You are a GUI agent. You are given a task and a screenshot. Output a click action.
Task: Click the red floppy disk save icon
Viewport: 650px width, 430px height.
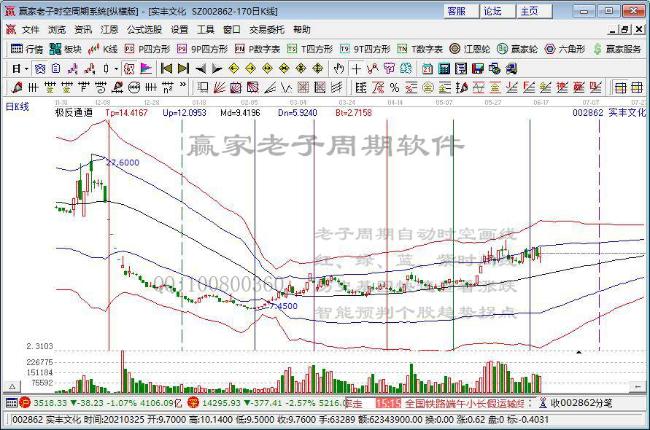(478, 68)
